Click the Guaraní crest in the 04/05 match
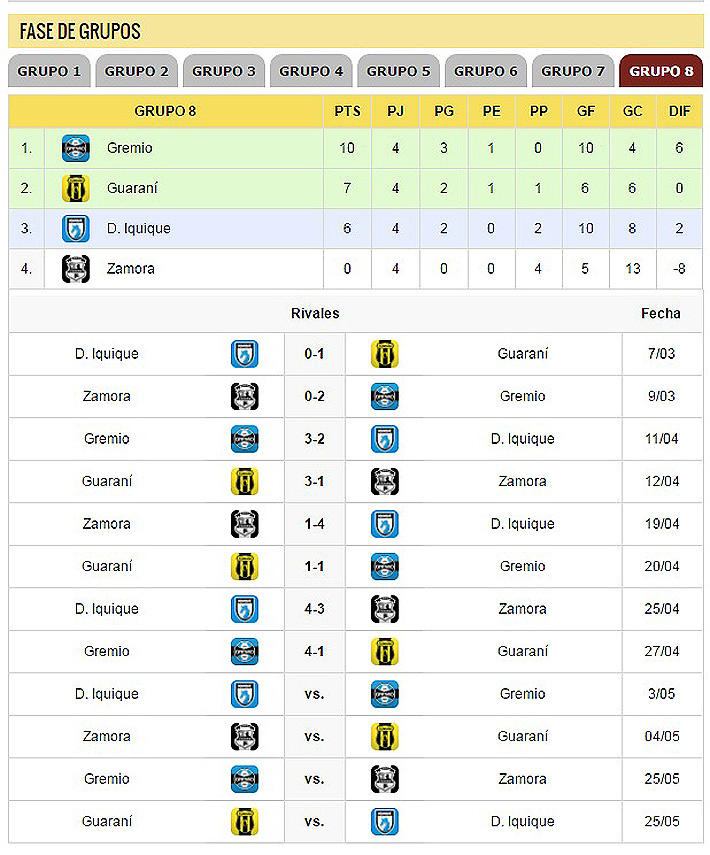Image resolution: width=710 pixels, height=855 pixels. (x=385, y=736)
